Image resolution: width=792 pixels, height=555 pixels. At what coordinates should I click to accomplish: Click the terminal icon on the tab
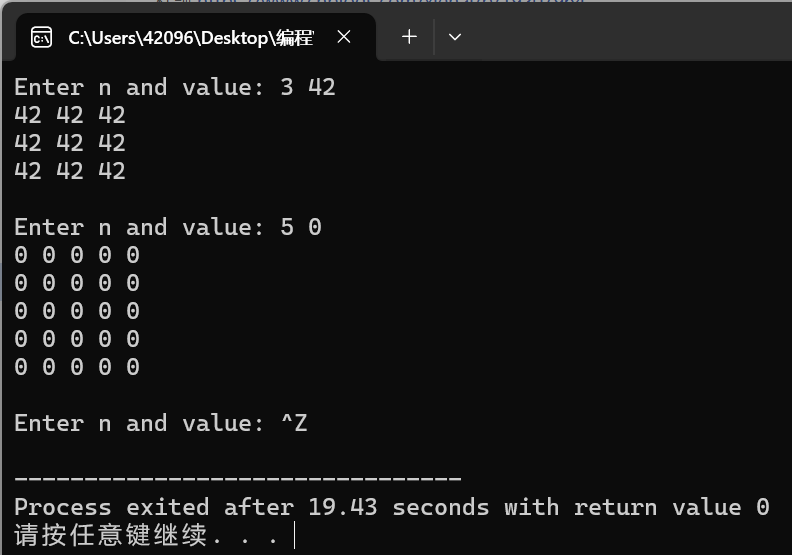(x=41, y=37)
